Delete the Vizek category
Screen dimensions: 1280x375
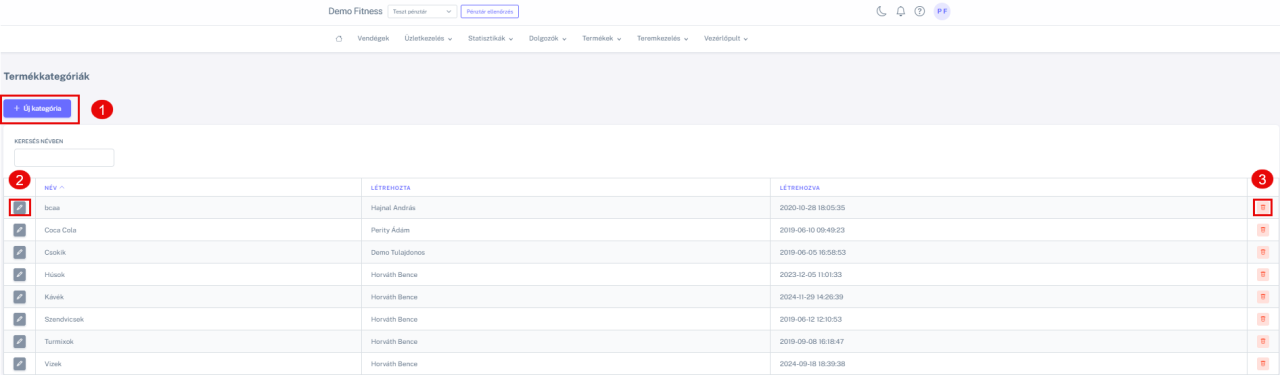click(x=1262, y=363)
